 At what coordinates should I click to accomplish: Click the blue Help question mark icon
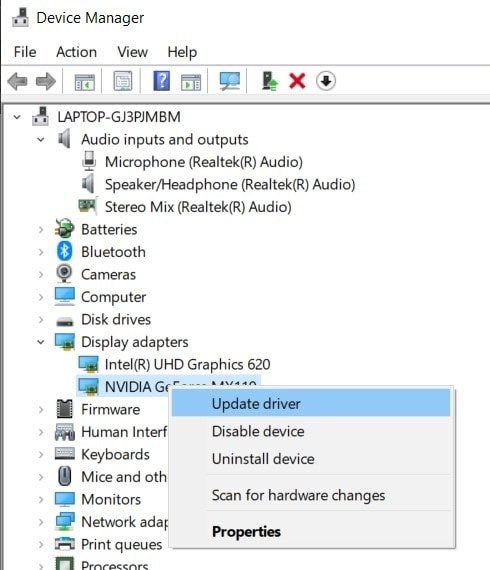pyautogui.click(x=161, y=81)
